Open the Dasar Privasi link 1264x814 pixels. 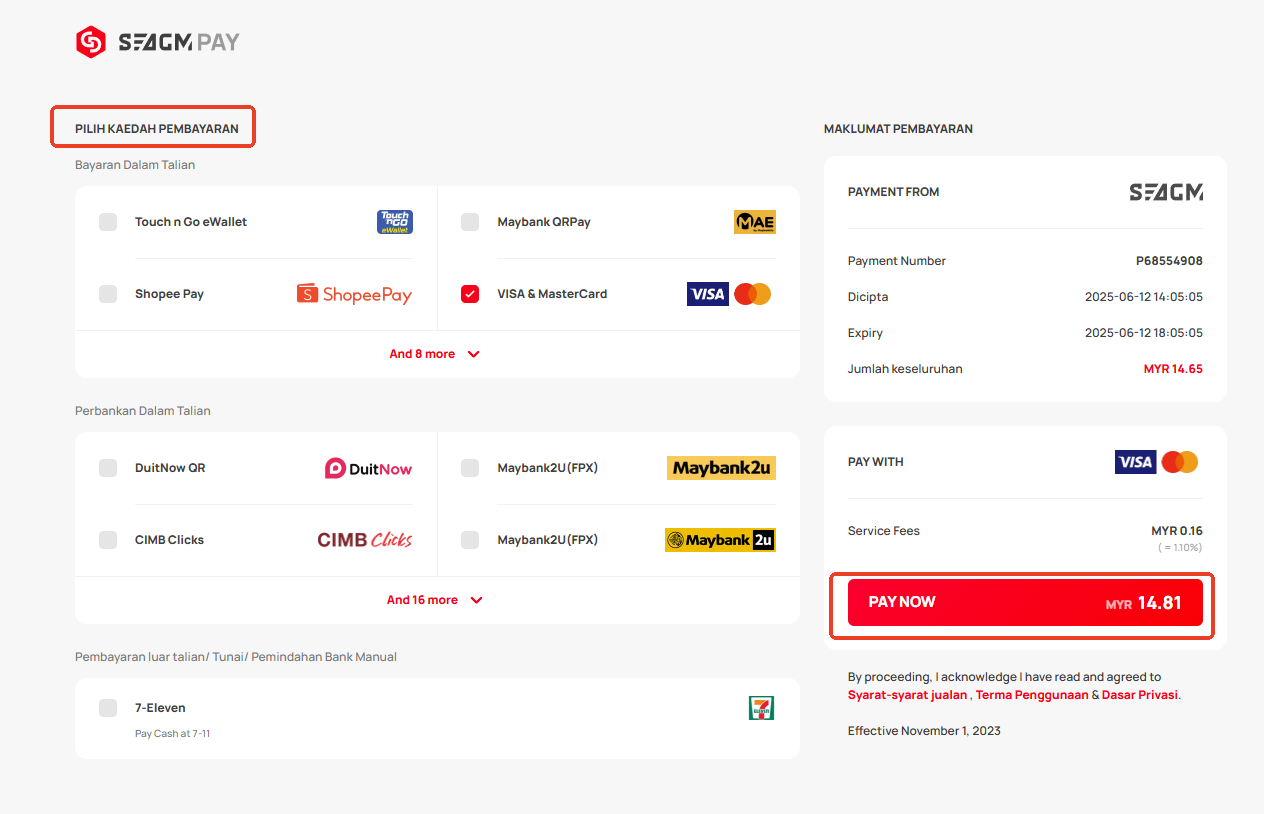[1140, 695]
